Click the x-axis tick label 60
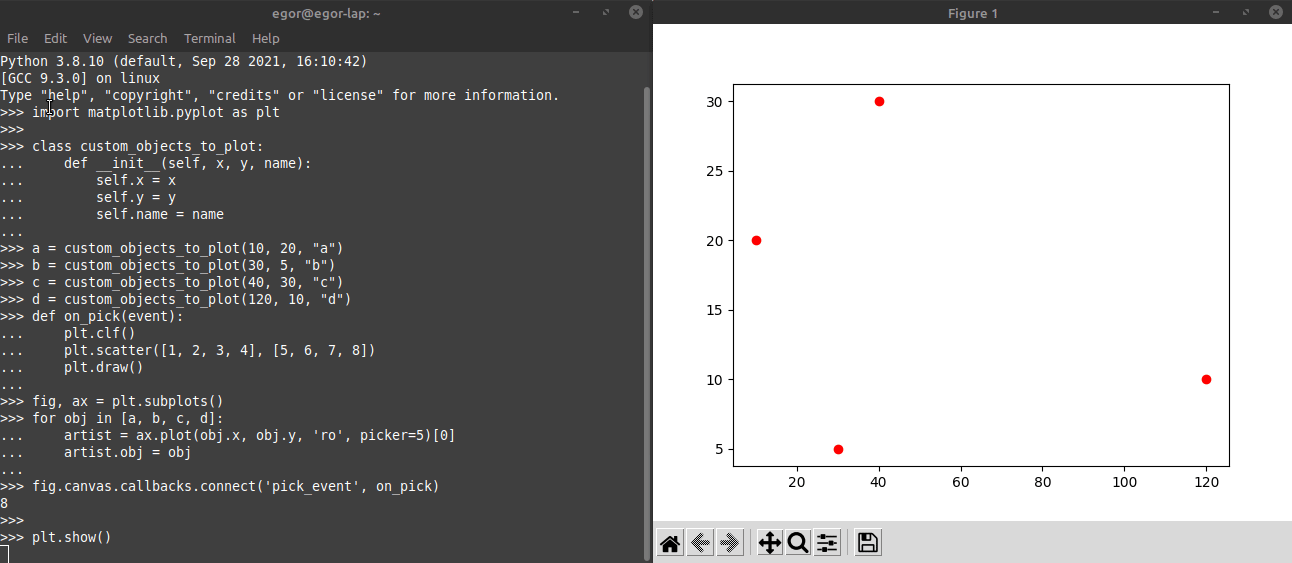This screenshot has width=1292, height=563. coord(961,483)
